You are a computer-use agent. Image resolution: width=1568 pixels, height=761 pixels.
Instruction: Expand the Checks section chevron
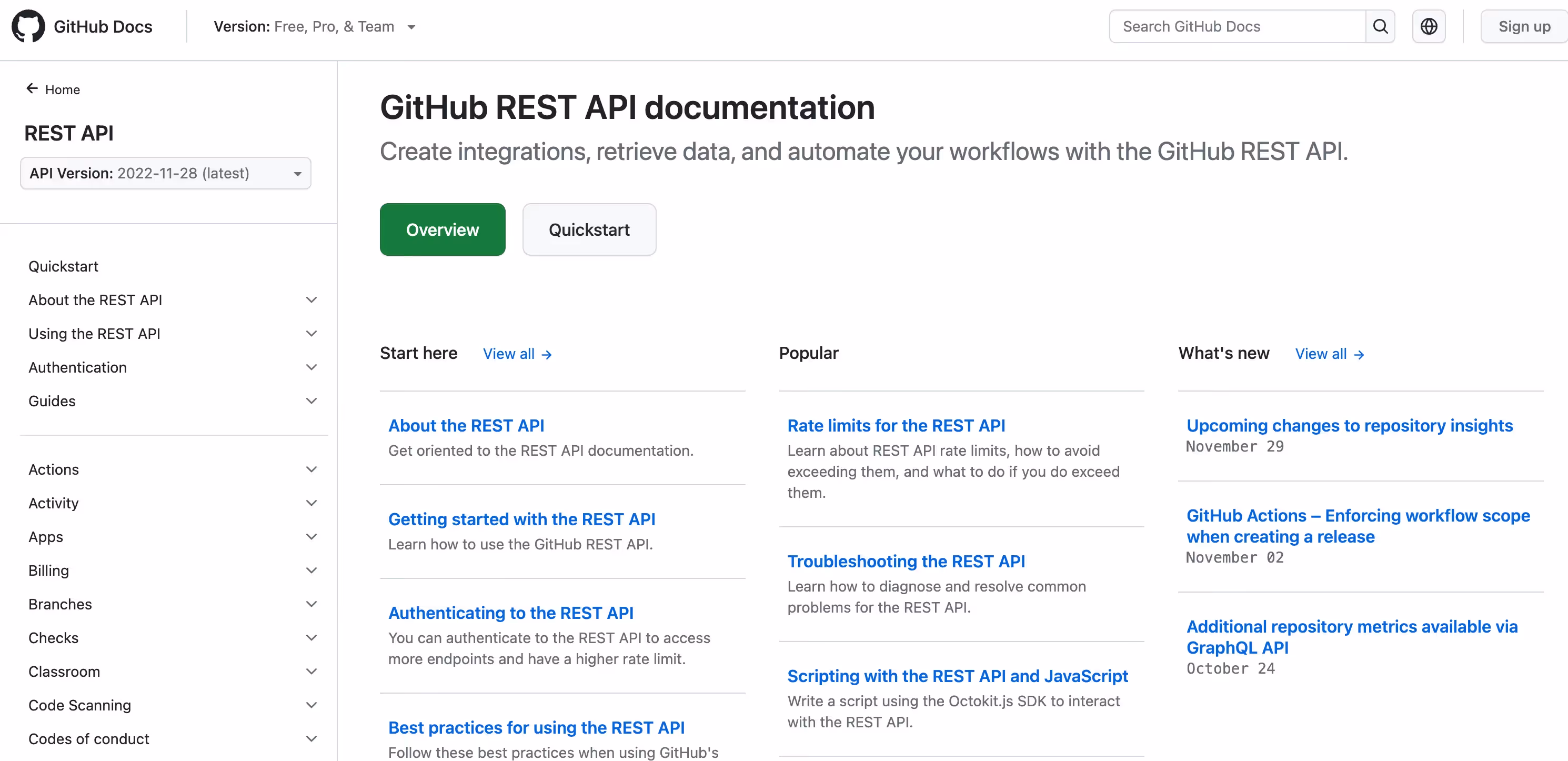pos(311,638)
